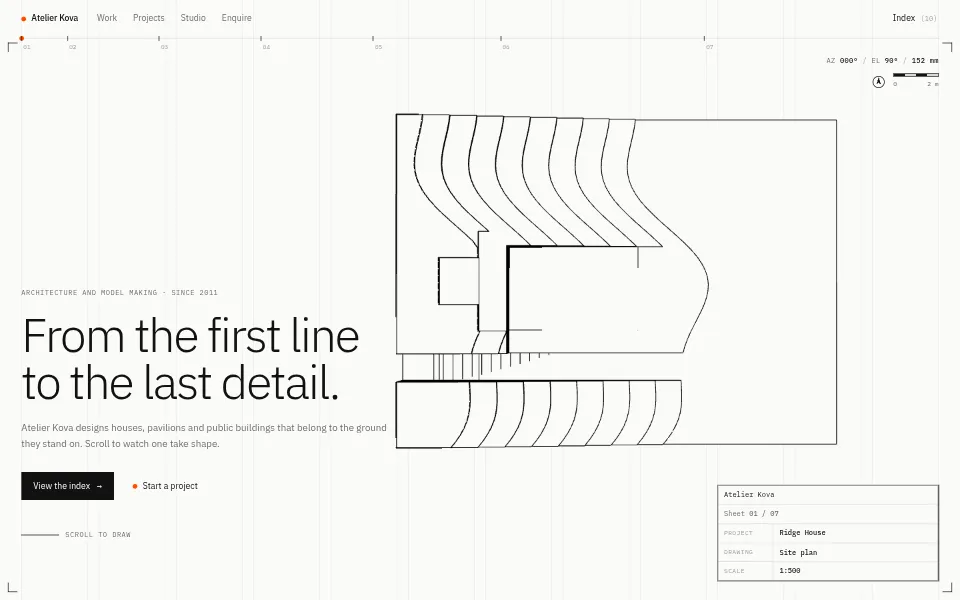
Task: Click "Atelier Kova" in the title block
Action: click(749, 495)
